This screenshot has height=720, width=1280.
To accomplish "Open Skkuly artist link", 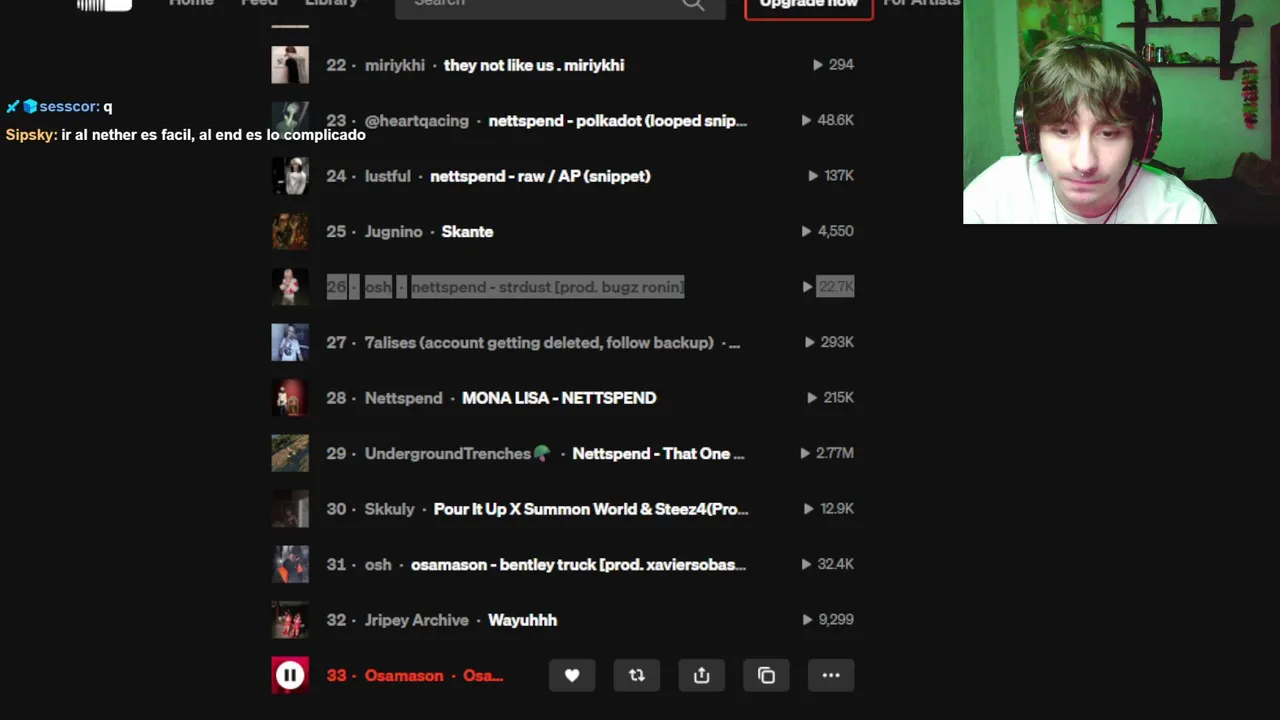I will pos(390,509).
